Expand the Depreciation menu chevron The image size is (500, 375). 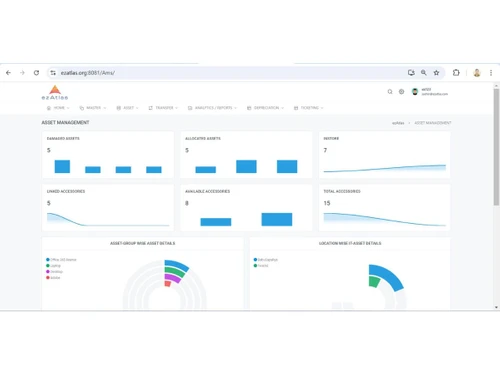tap(283, 108)
